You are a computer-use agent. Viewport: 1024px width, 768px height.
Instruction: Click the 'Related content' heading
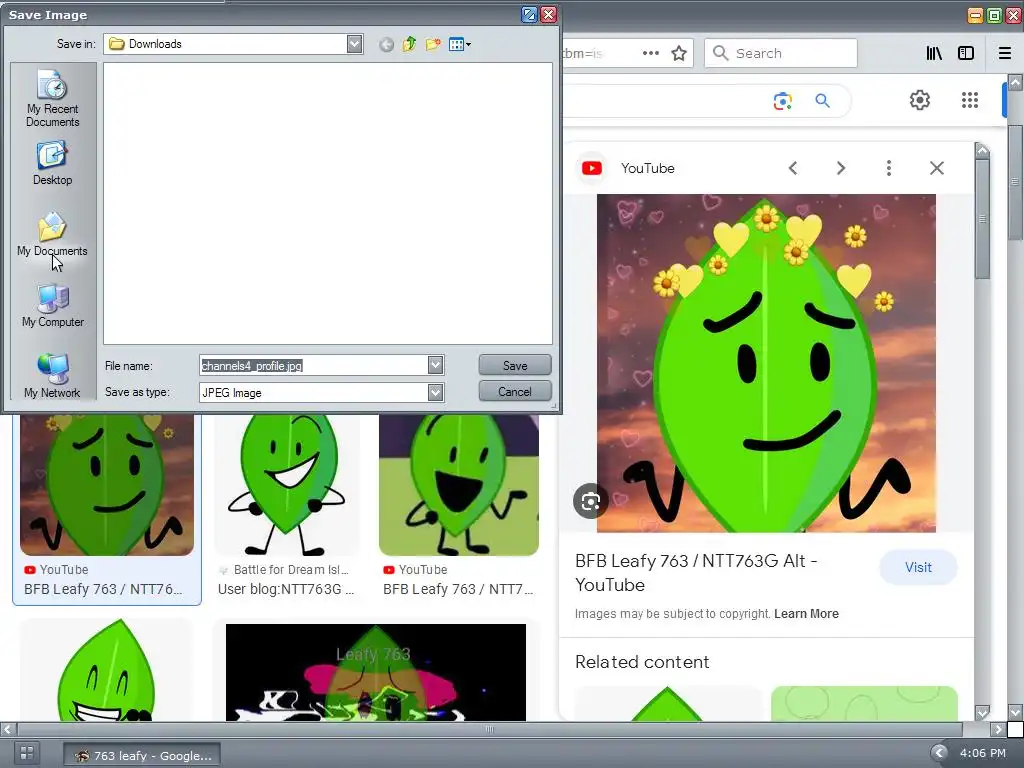click(641, 662)
